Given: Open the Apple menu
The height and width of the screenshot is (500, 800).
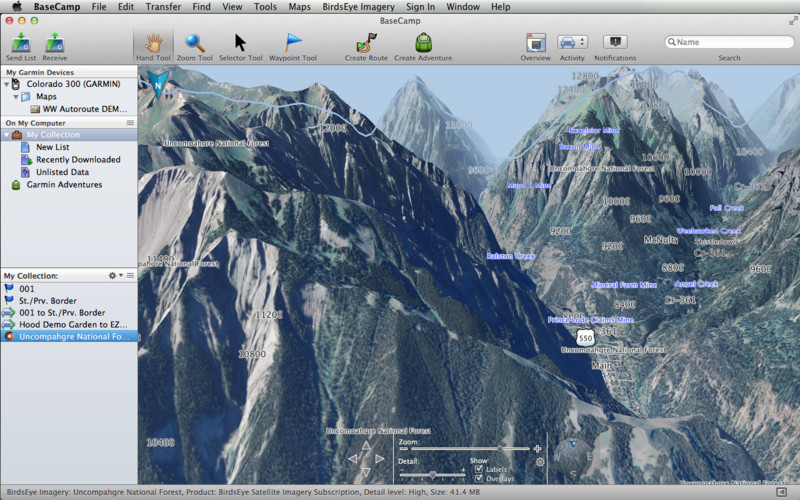Looking at the screenshot, I should (x=17, y=7).
